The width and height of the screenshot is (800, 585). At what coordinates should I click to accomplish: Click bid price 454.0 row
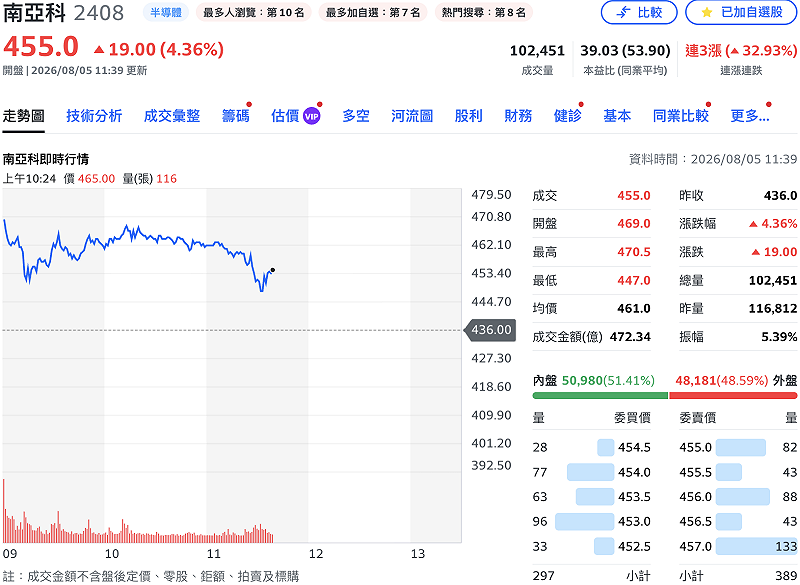(x=591, y=472)
